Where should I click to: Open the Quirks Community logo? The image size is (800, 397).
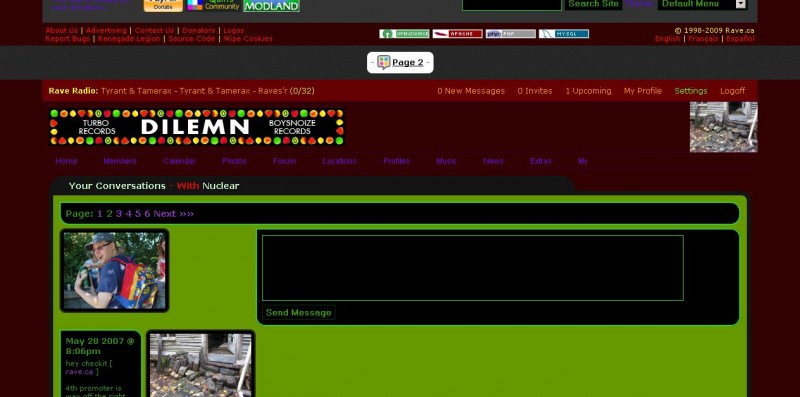pyautogui.click(x=213, y=5)
